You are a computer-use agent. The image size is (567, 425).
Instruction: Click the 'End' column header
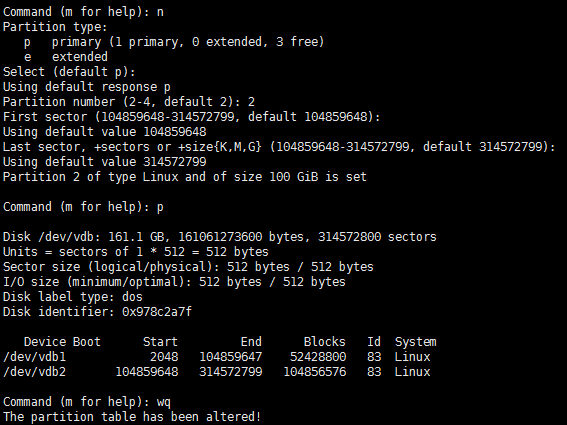click(251, 342)
